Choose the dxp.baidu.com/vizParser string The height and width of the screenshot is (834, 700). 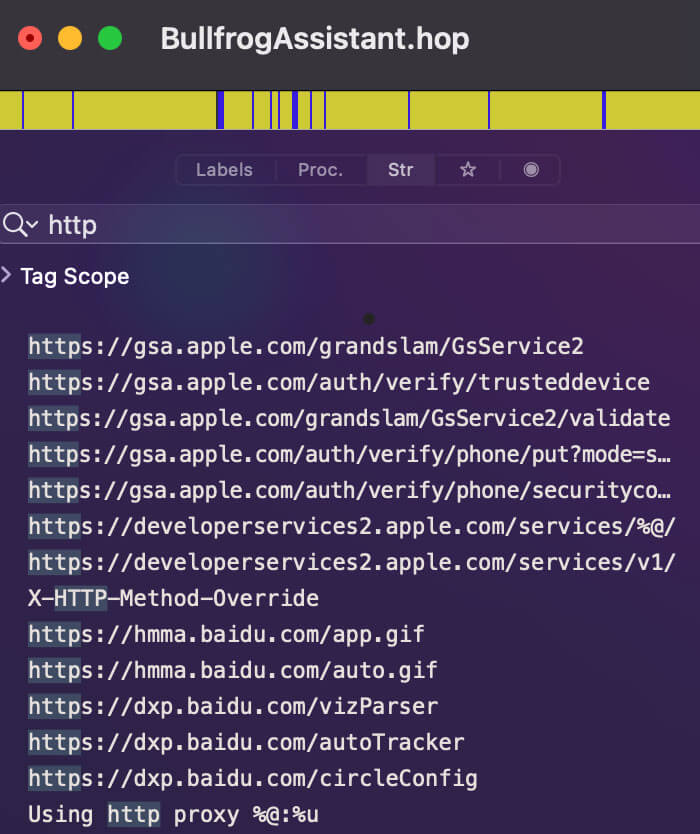(x=232, y=707)
